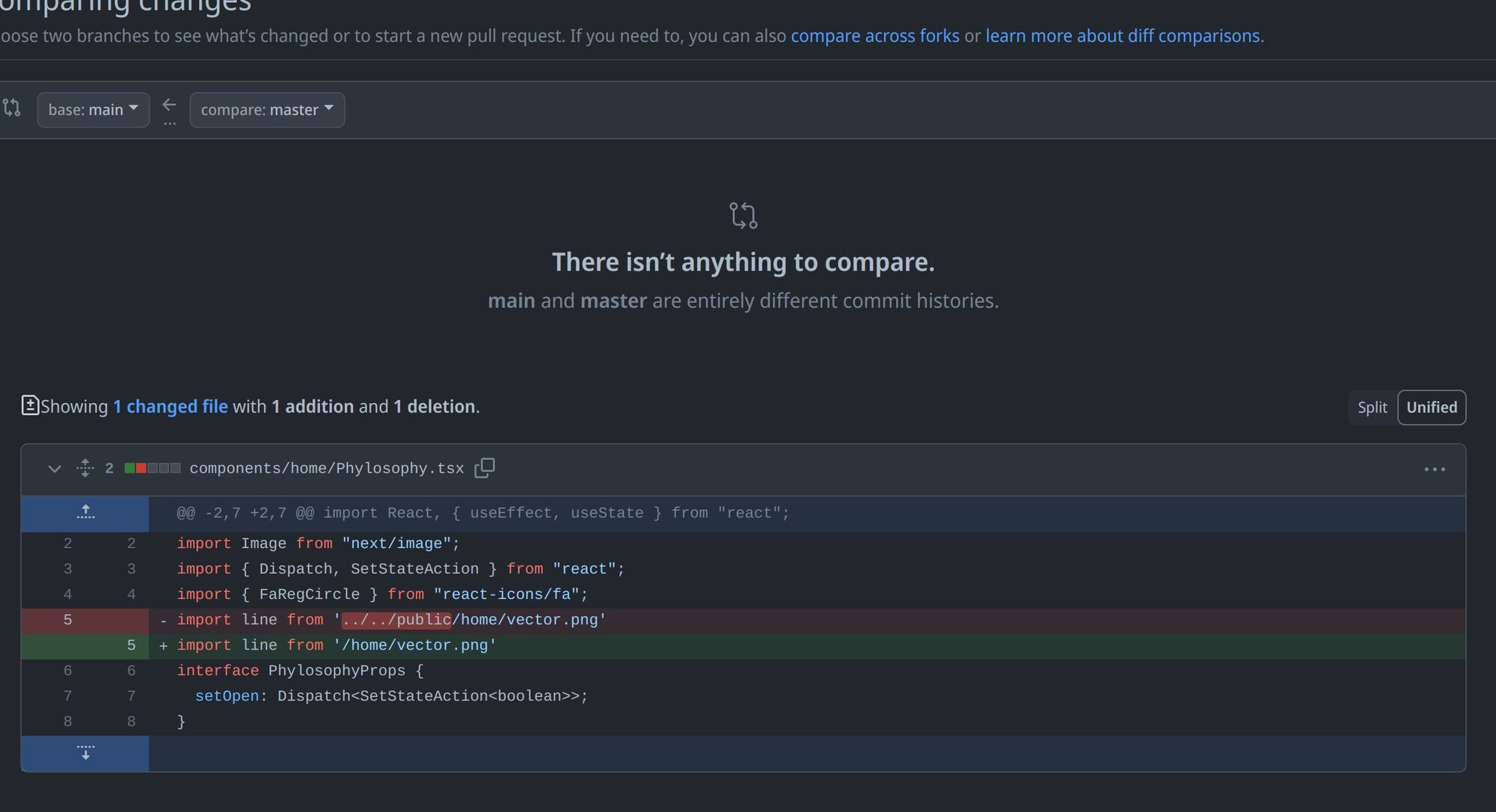This screenshot has height=812, width=1496.
Task: Click the file diff icon beside Showing
Action: [30, 405]
